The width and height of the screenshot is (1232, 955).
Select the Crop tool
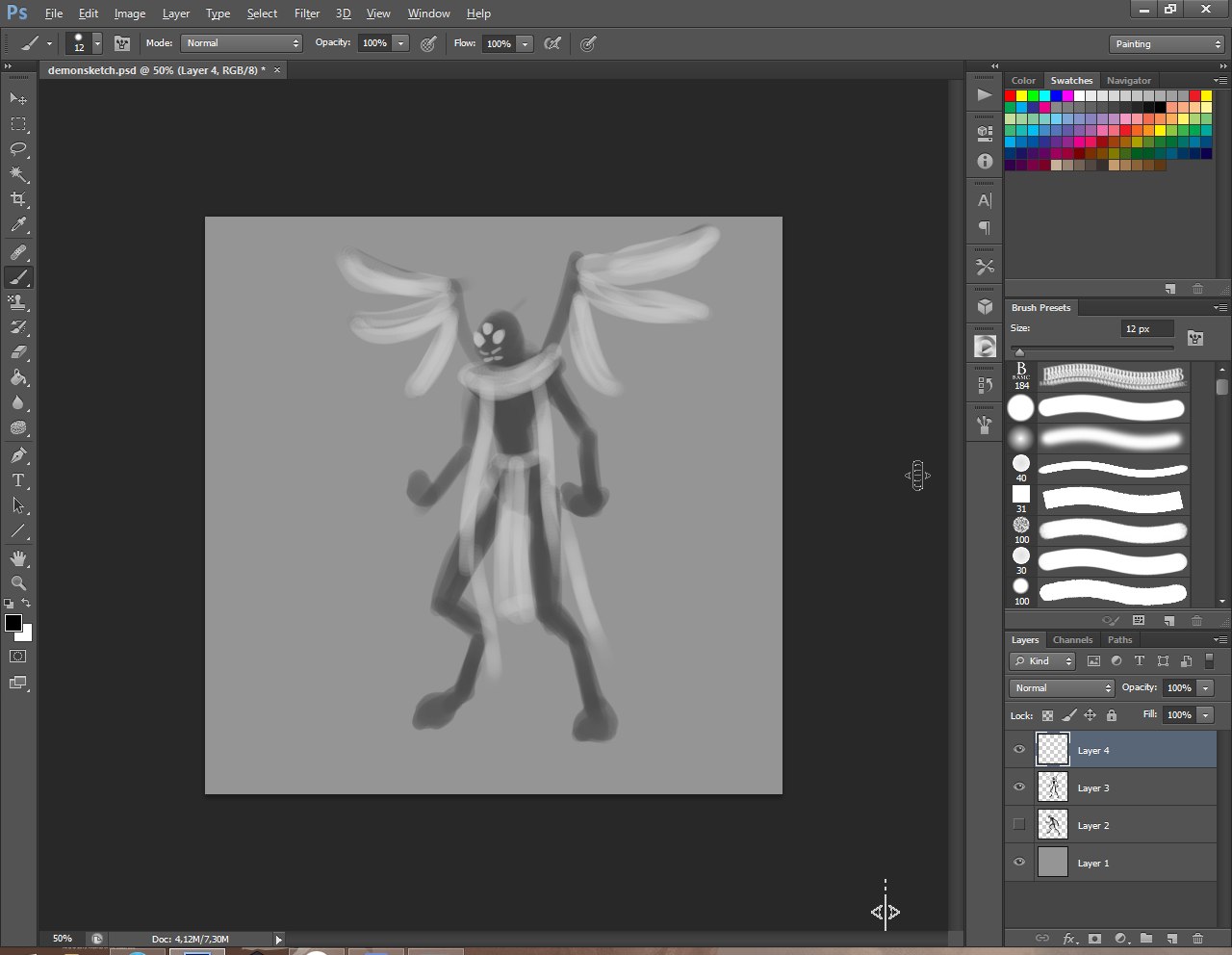18,199
